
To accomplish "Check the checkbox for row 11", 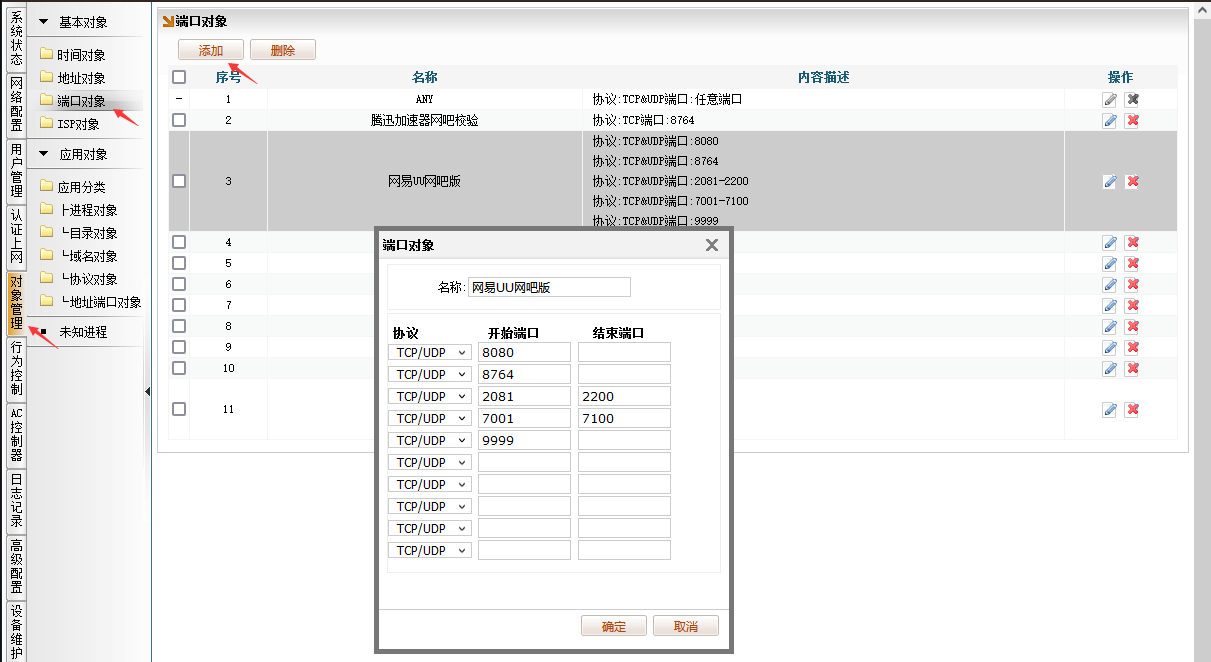I will click(x=179, y=409).
